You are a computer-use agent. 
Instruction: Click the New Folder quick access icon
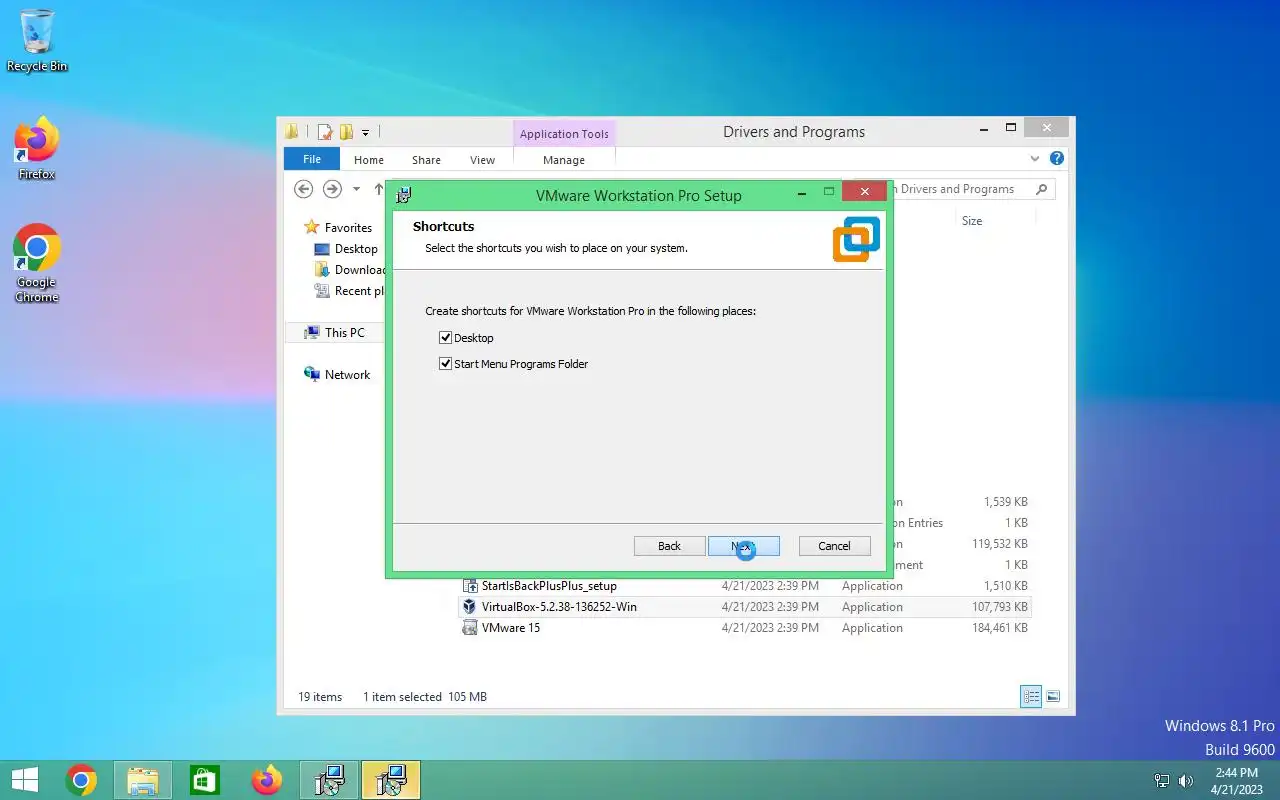346,132
